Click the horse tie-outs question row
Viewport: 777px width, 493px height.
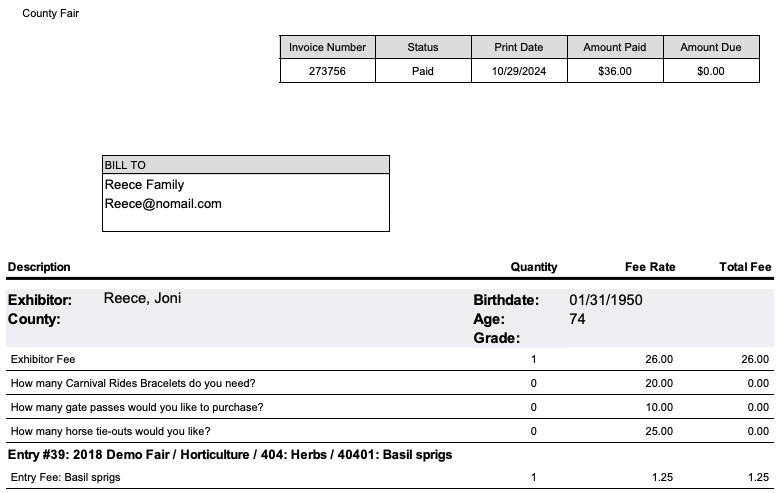[x=110, y=431]
